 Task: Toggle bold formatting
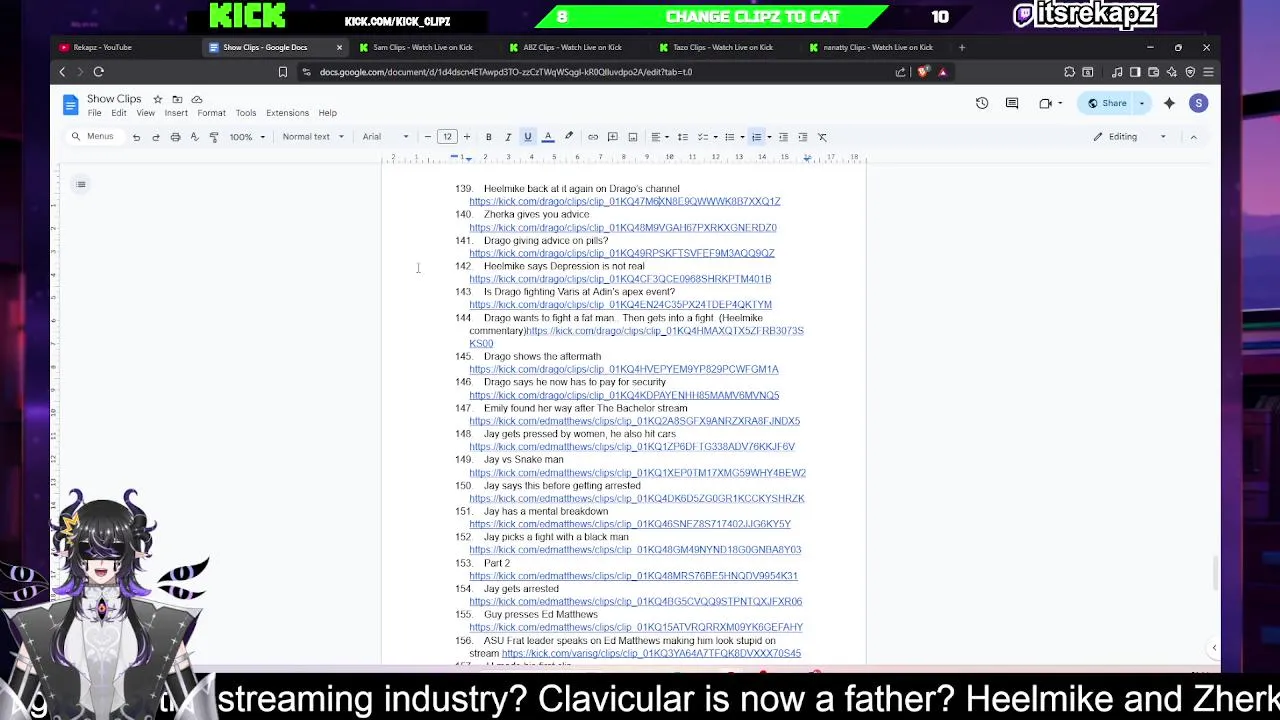tap(488, 137)
